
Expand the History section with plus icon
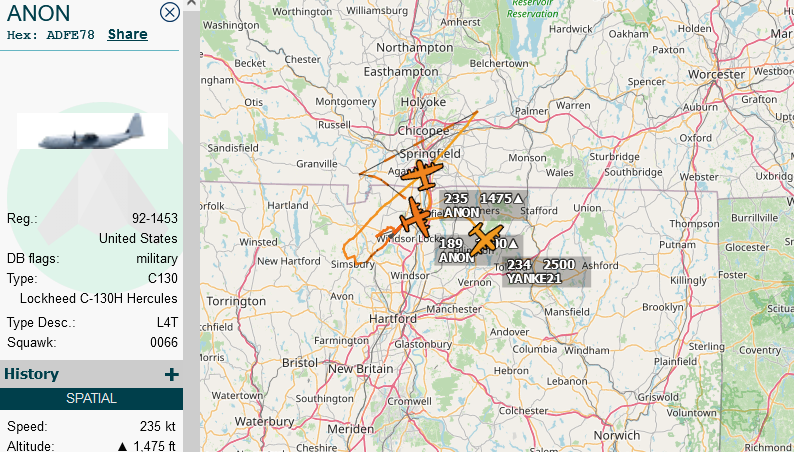172,375
